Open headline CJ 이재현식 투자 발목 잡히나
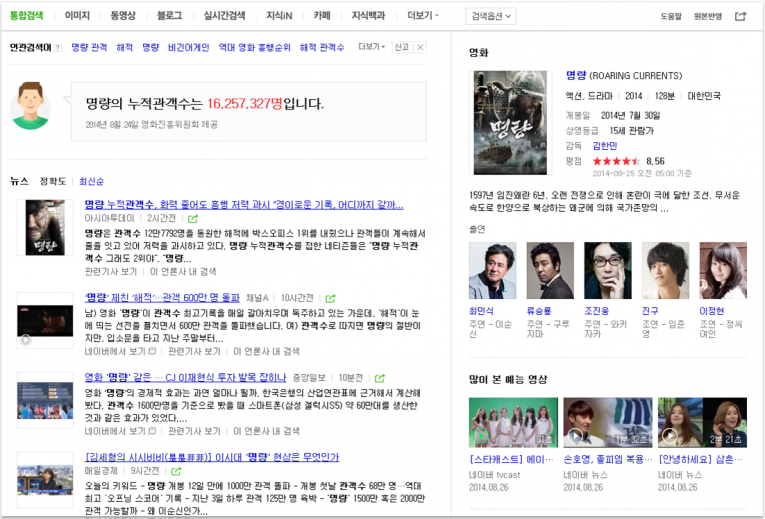This screenshot has width=765, height=519. pyautogui.click(x=185, y=378)
